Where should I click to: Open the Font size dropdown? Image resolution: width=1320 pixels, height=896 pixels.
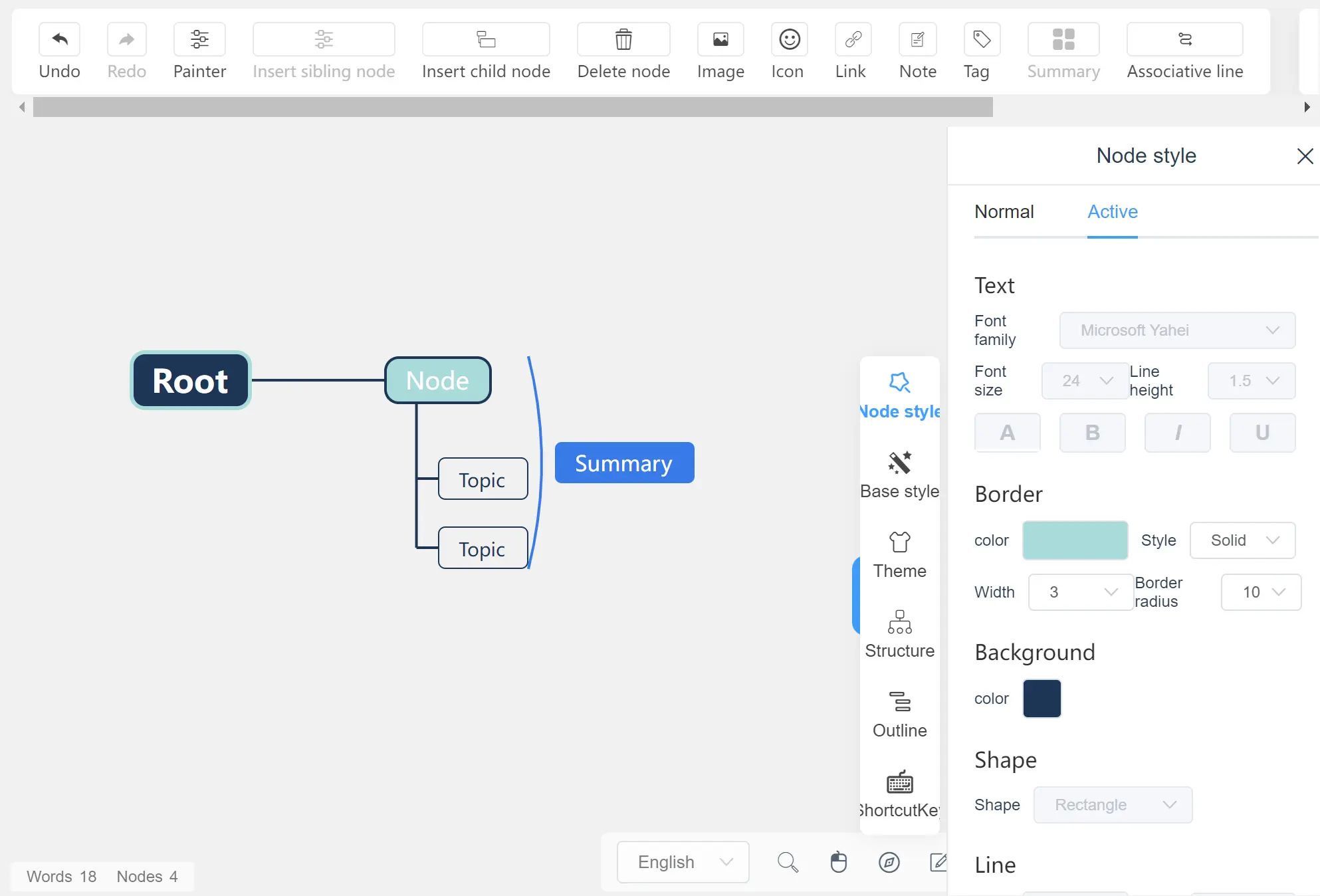[x=1085, y=381]
